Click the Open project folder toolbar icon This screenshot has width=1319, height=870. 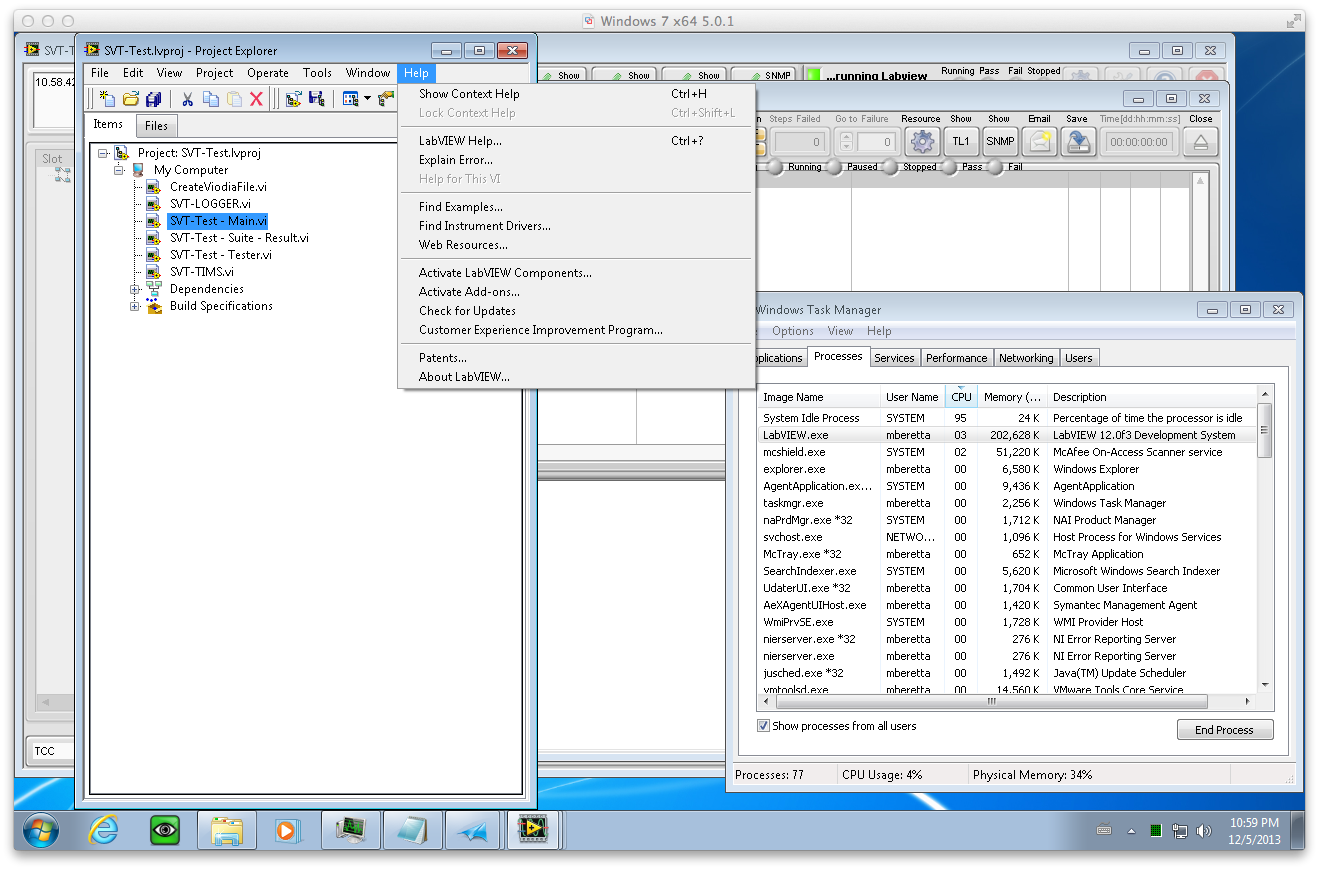(x=131, y=99)
